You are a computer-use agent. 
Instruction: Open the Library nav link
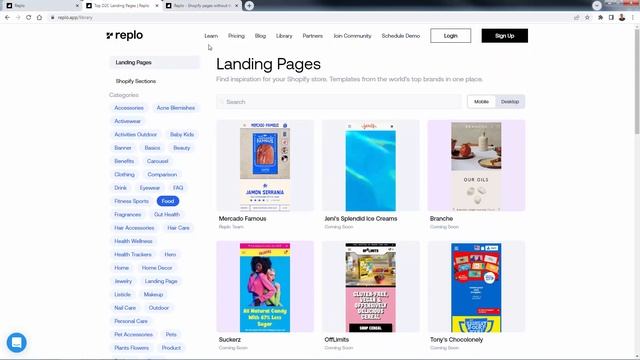284,36
